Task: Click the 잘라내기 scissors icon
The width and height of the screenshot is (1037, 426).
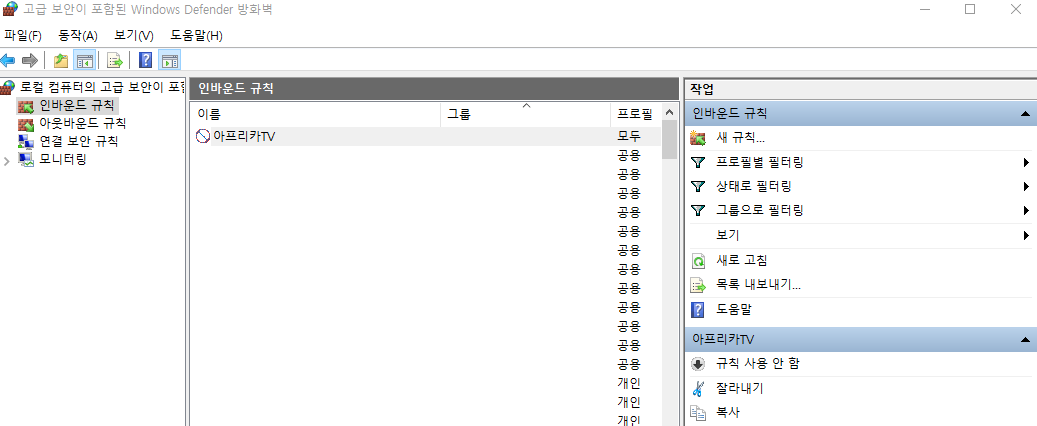Action: point(698,388)
